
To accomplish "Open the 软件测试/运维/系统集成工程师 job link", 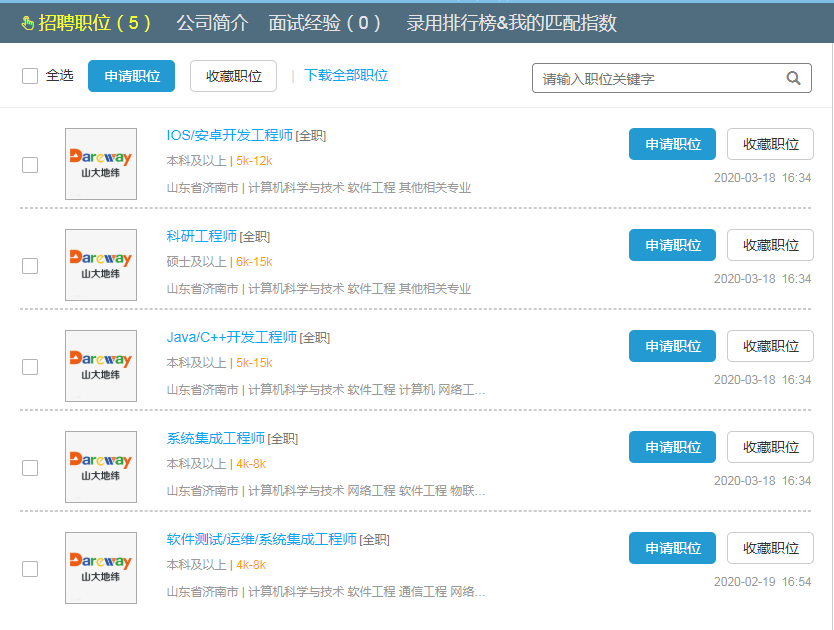I will pyautogui.click(x=262, y=539).
